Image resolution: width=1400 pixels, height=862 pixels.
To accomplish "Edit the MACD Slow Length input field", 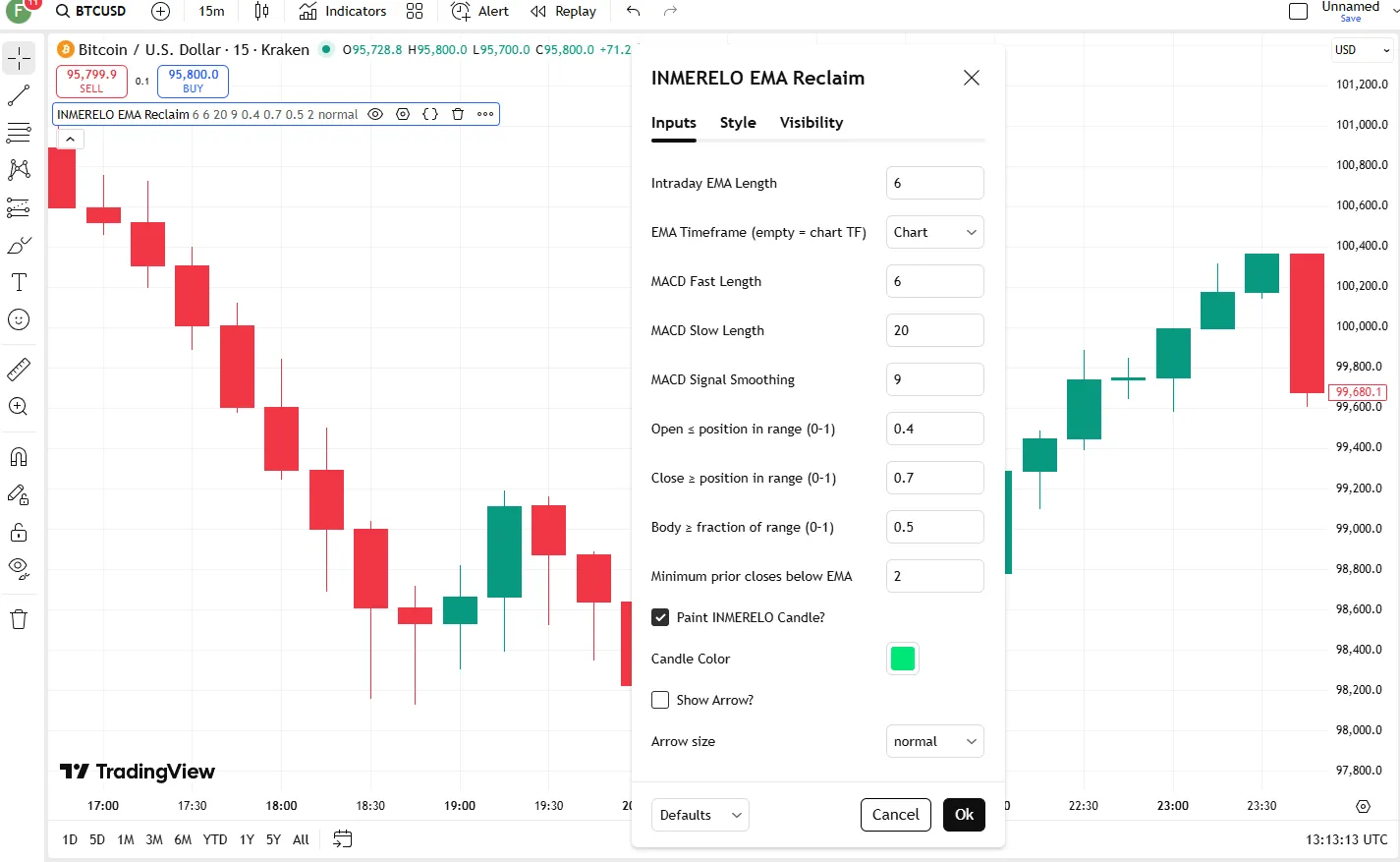I will tap(934, 330).
